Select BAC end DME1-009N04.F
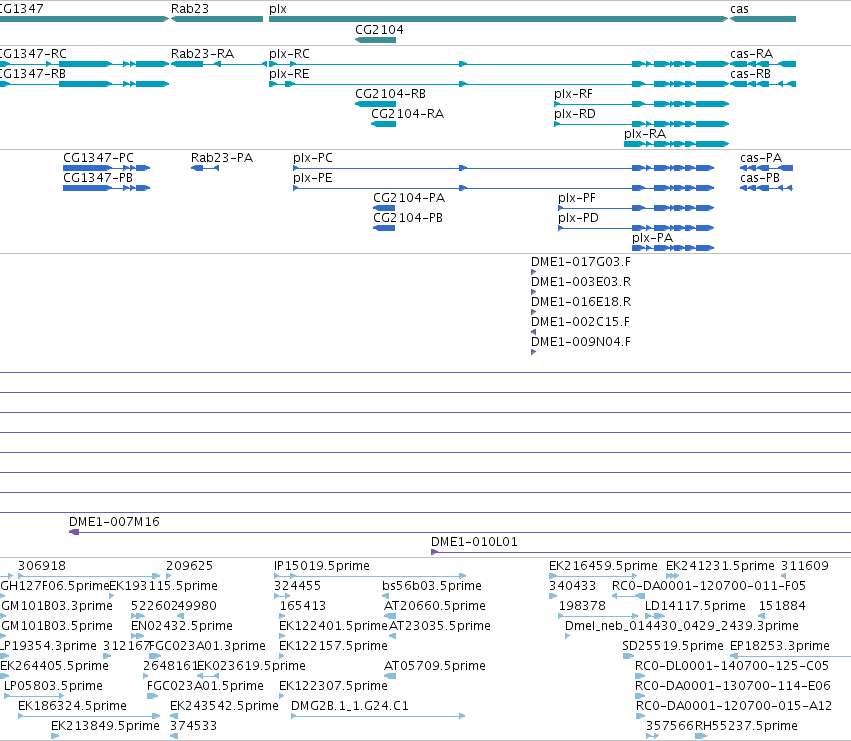The image size is (851, 741). coord(581,343)
